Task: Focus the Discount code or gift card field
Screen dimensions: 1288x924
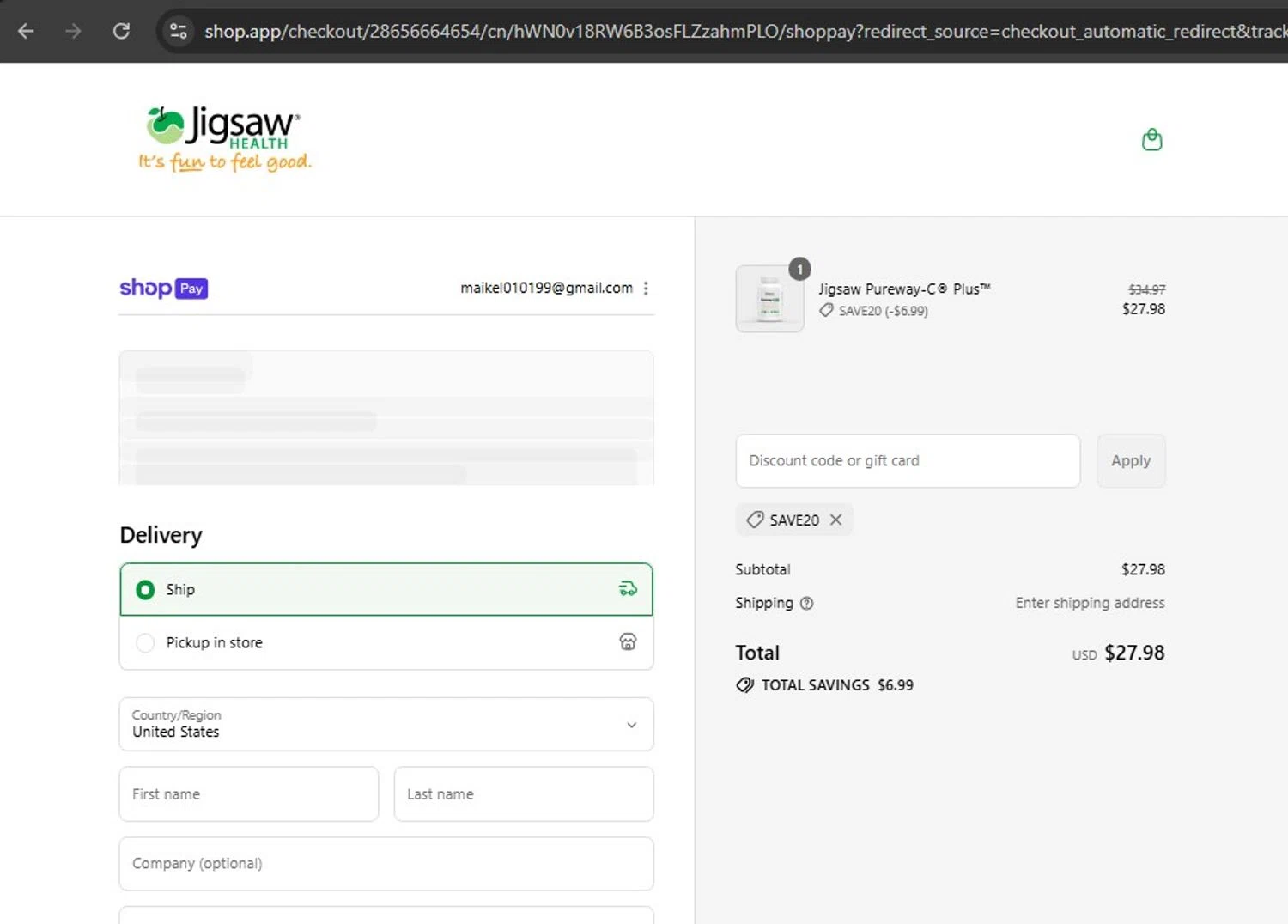Action: click(x=908, y=460)
